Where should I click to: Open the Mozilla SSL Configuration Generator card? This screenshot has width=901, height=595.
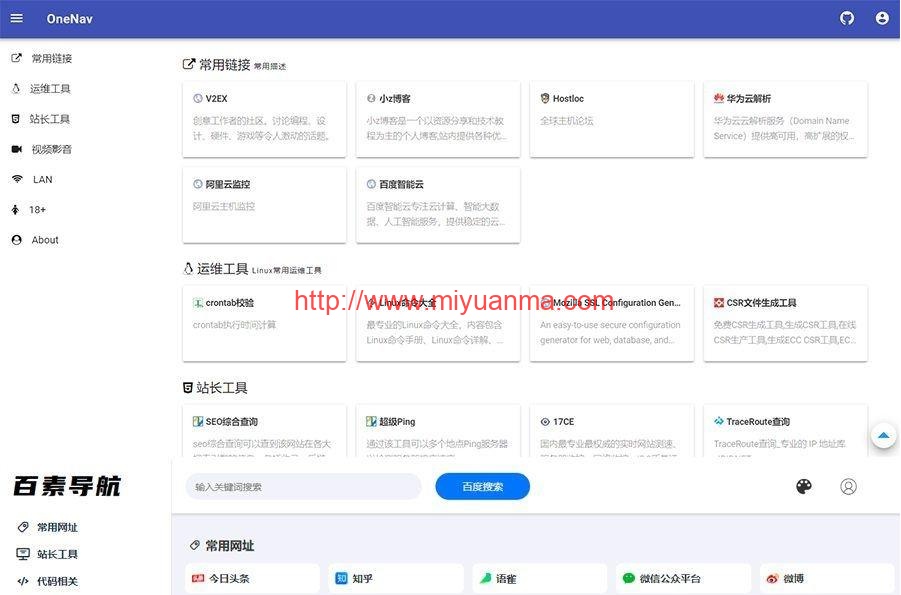(611, 324)
